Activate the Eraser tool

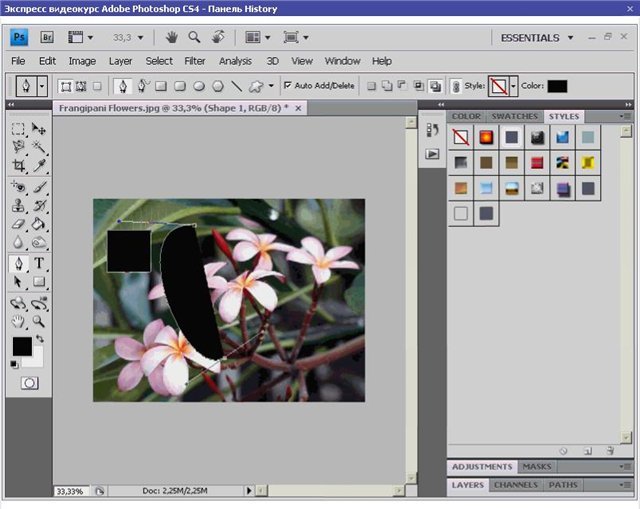click(18, 224)
